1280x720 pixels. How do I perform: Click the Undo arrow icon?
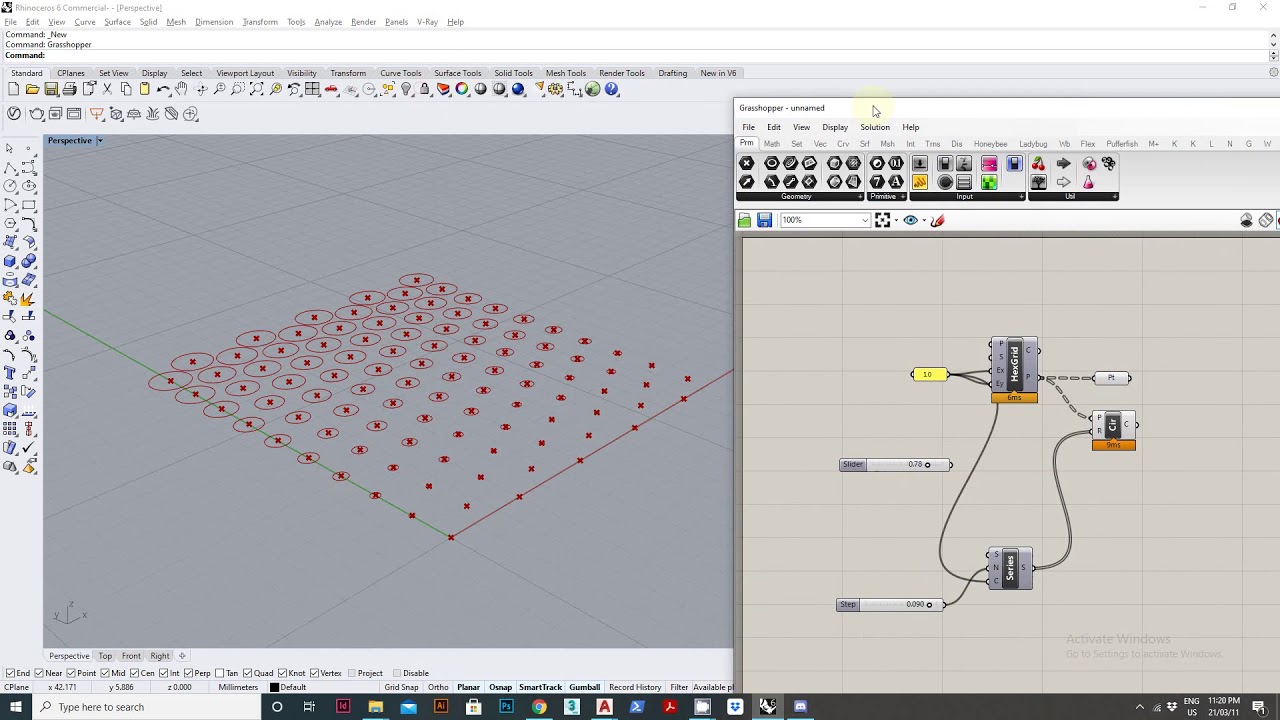163,89
